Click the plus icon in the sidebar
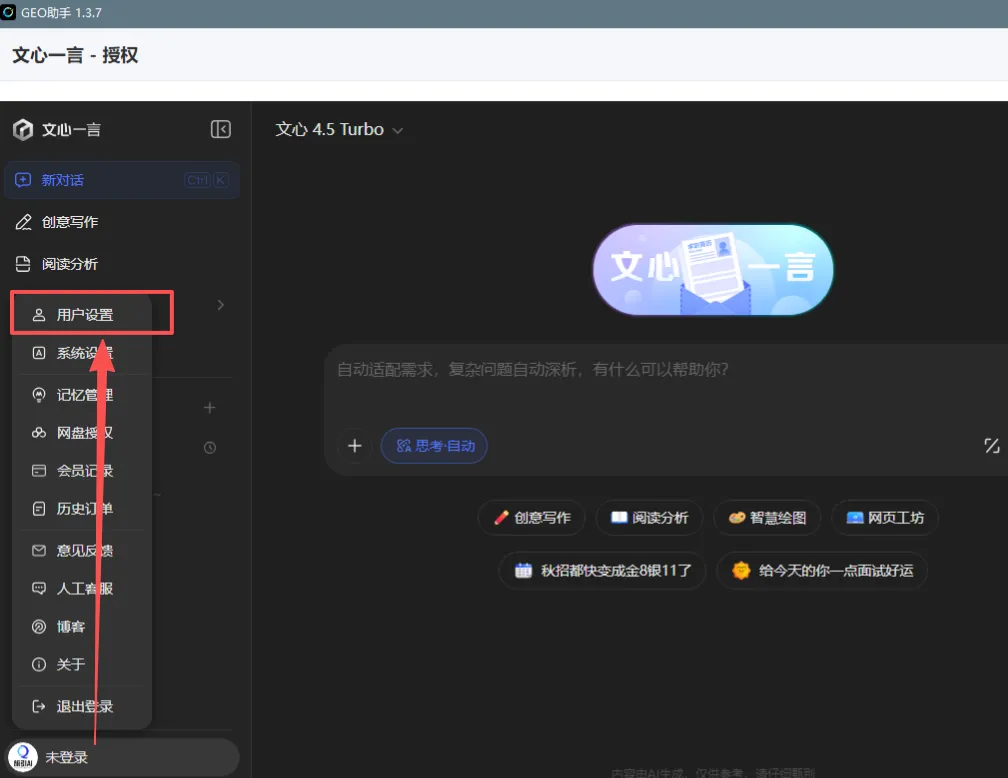This screenshot has width=1008, height=778. click(210, 408)
